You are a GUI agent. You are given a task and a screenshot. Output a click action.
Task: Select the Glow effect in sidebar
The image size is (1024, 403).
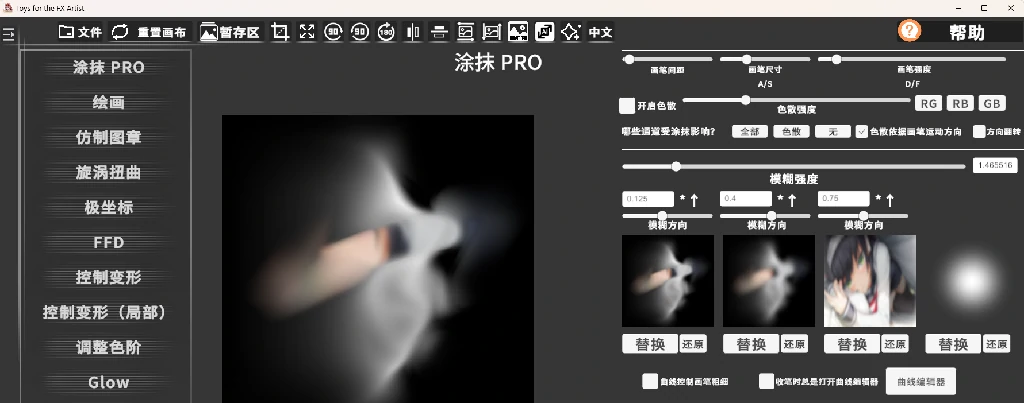108,382
